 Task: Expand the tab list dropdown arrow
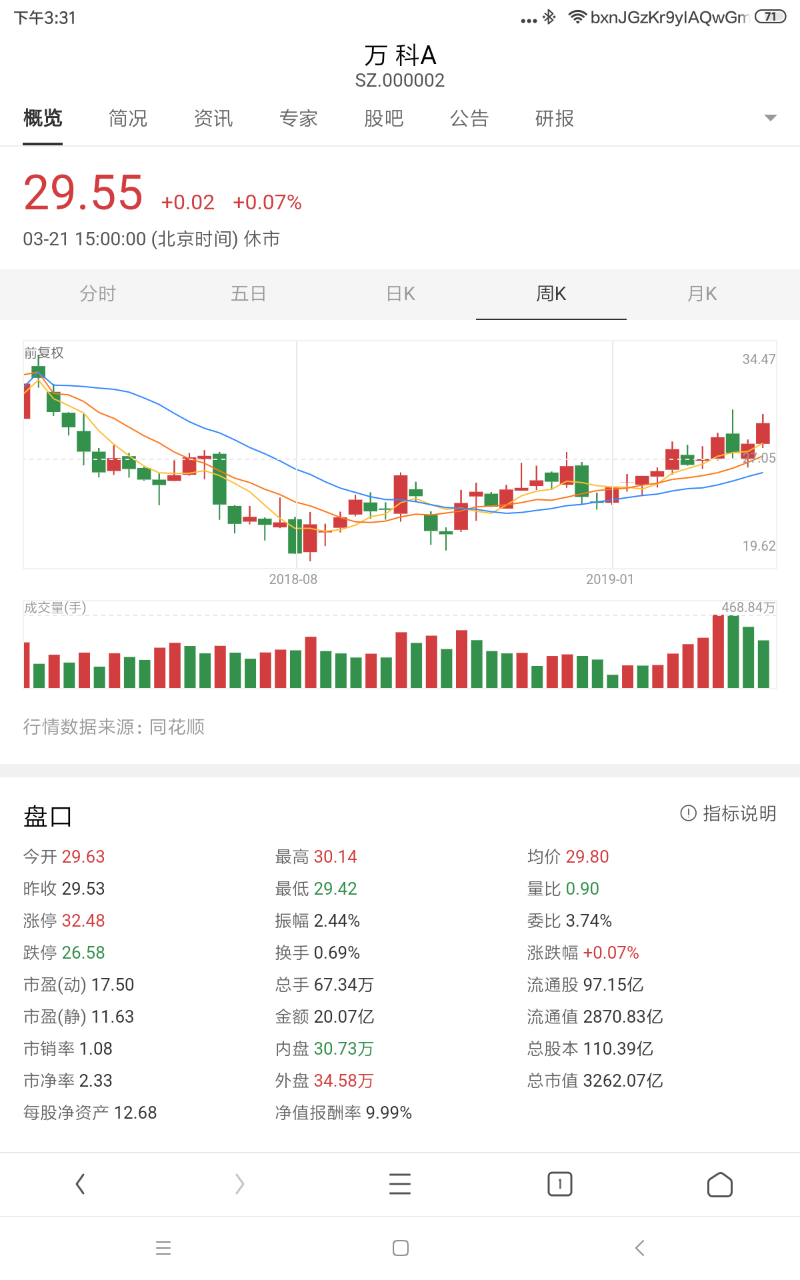770,118
